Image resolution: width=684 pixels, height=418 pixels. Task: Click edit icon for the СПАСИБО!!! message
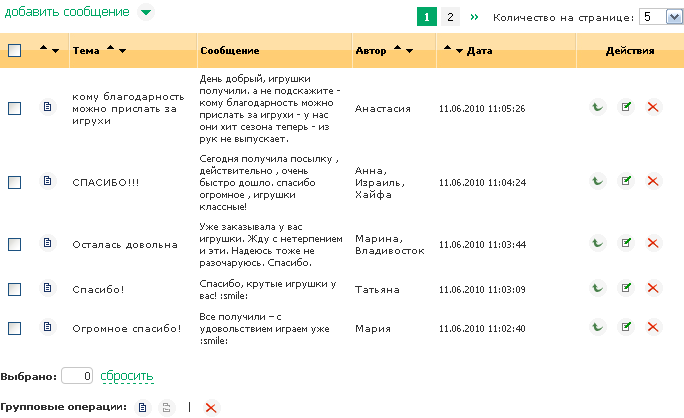click(626, 181)
